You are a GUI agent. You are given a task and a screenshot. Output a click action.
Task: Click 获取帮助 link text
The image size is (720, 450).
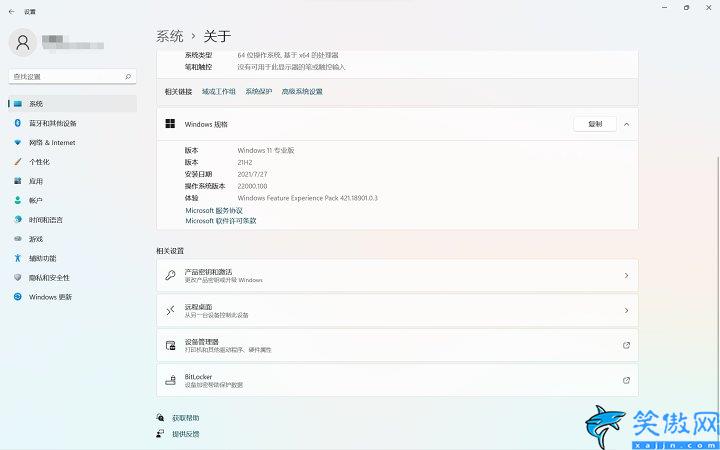click(186, 418)
